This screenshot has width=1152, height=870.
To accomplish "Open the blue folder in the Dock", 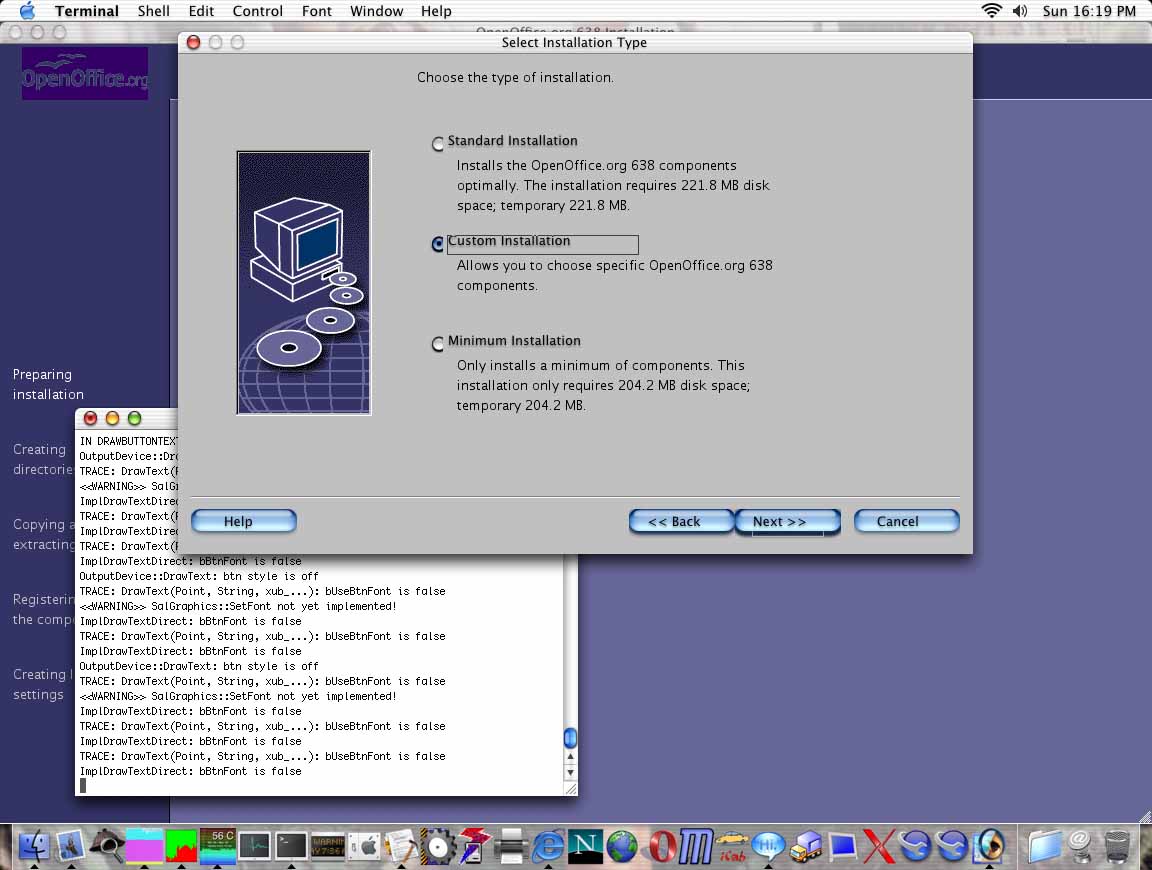I will coord(1045,846).
